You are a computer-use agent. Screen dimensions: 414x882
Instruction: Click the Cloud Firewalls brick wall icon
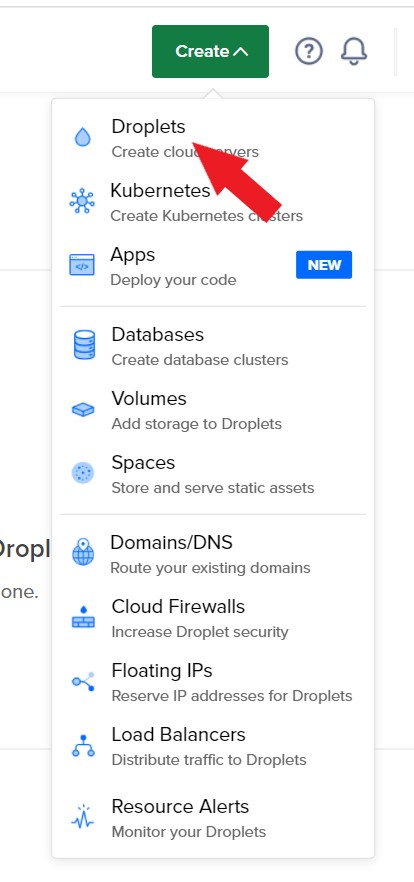click(x=83, y=617)
